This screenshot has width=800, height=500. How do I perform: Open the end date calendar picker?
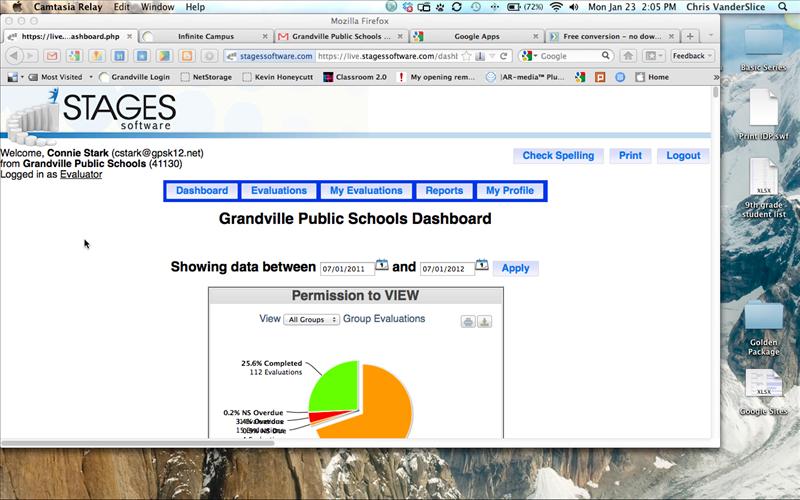coord(482,265)
